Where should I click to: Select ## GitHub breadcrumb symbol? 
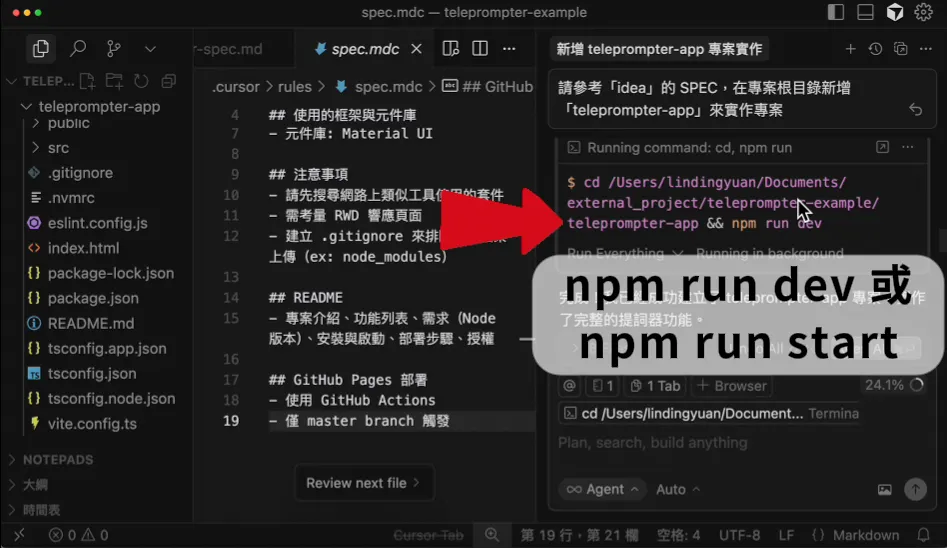(488, 86)
